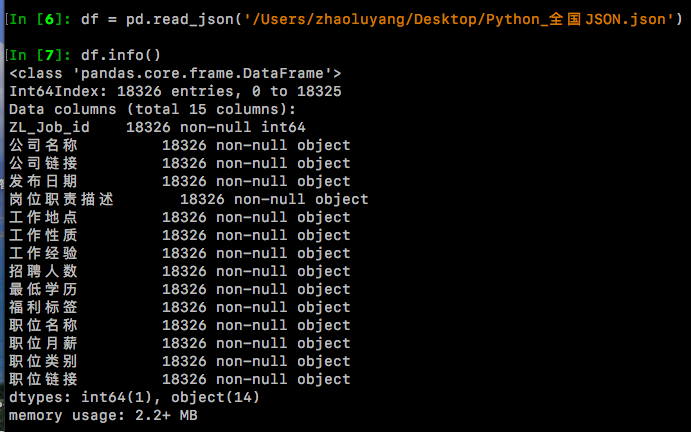Screen dimensions: 691x432
Task: Click the df.info() command text
Action: [121, 56]
